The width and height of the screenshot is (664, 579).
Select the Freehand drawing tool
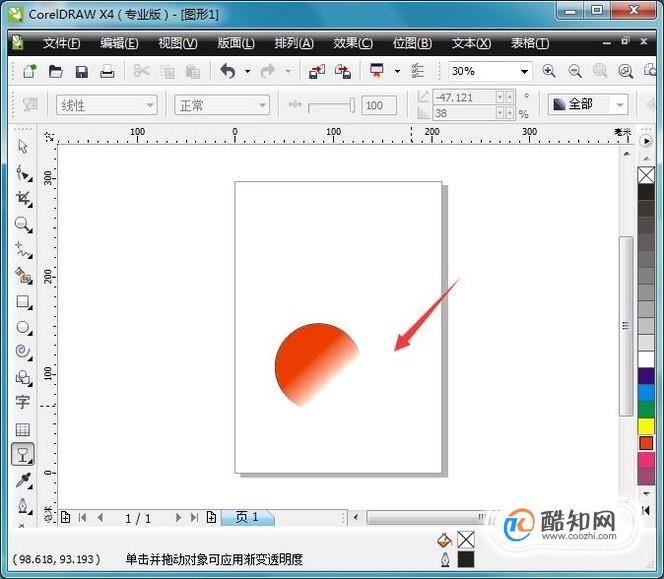click(x=23, y=250)
